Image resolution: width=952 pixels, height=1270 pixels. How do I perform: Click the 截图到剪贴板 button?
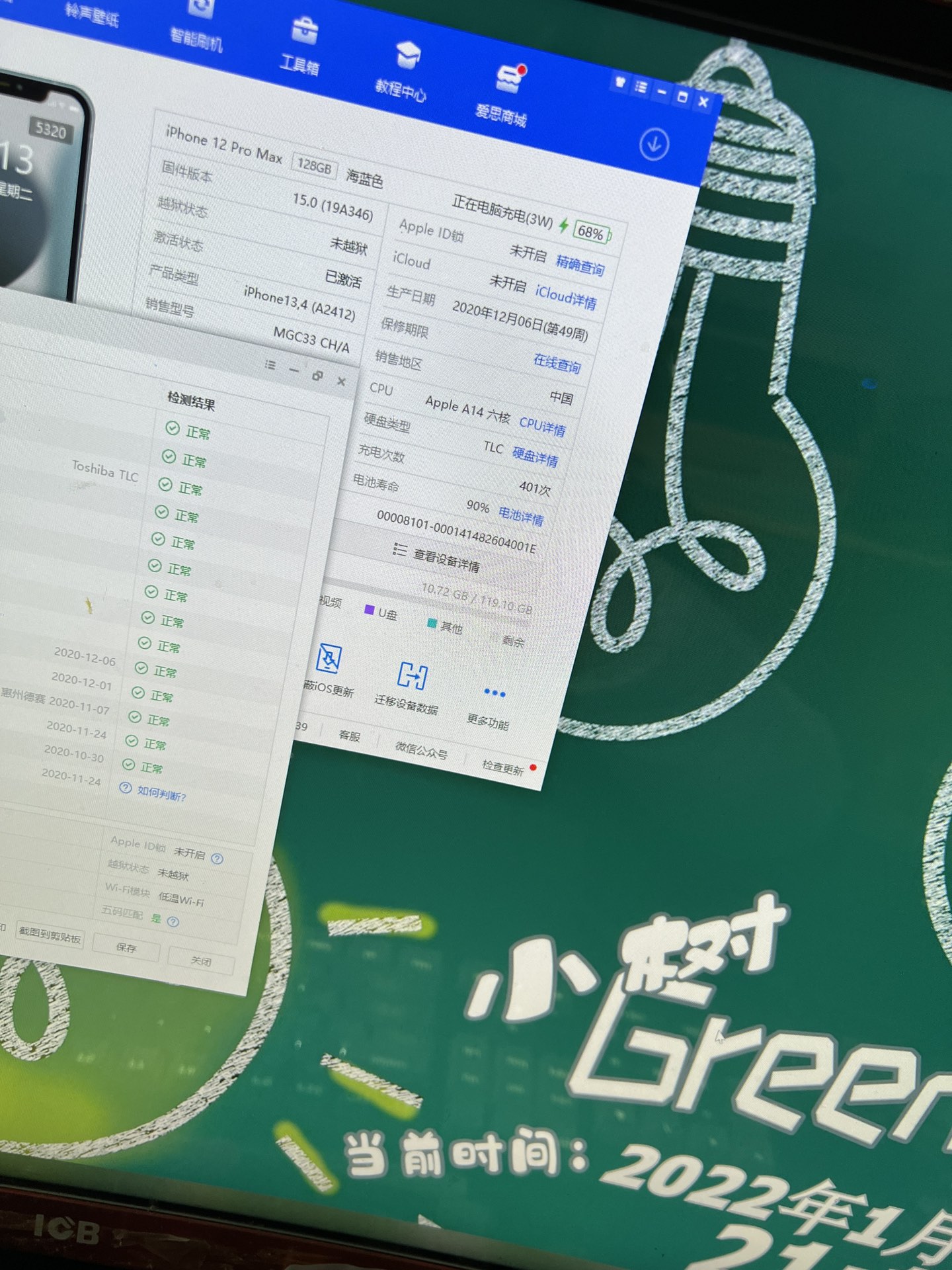coord(50,935)
